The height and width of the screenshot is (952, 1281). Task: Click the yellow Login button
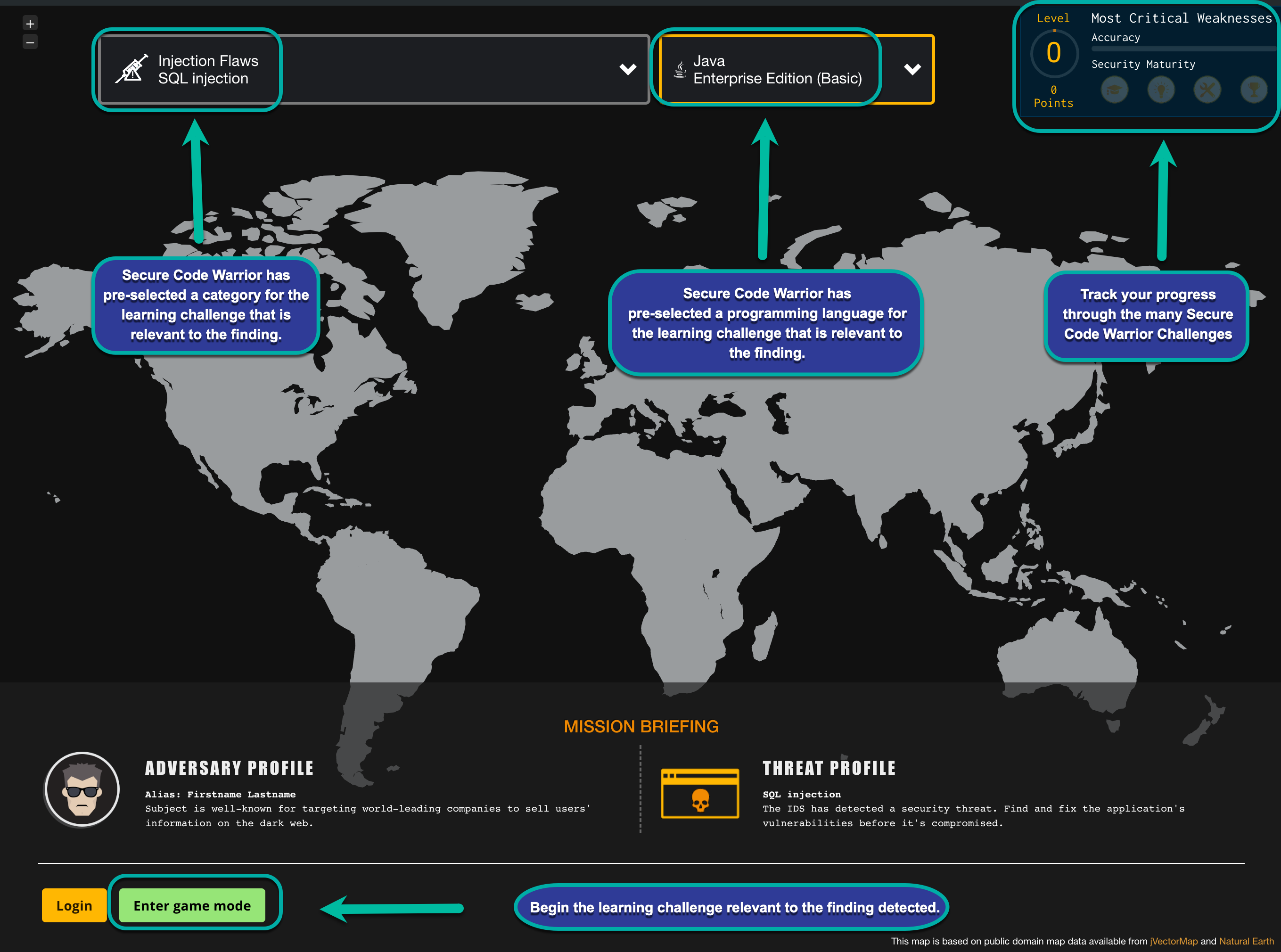click(x=74, y=905)
